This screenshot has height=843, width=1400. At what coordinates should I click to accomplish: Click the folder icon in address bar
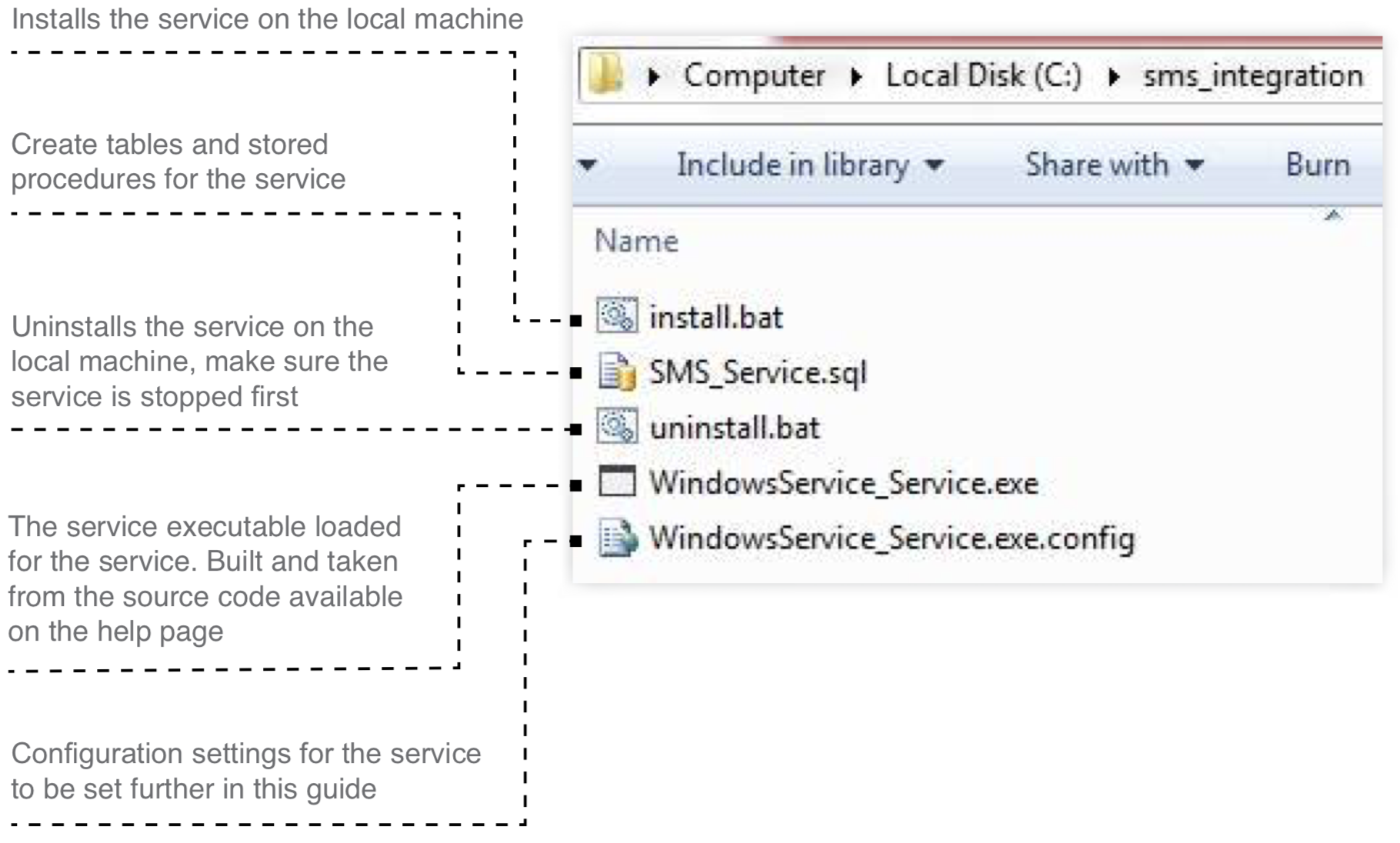point(606,75)
